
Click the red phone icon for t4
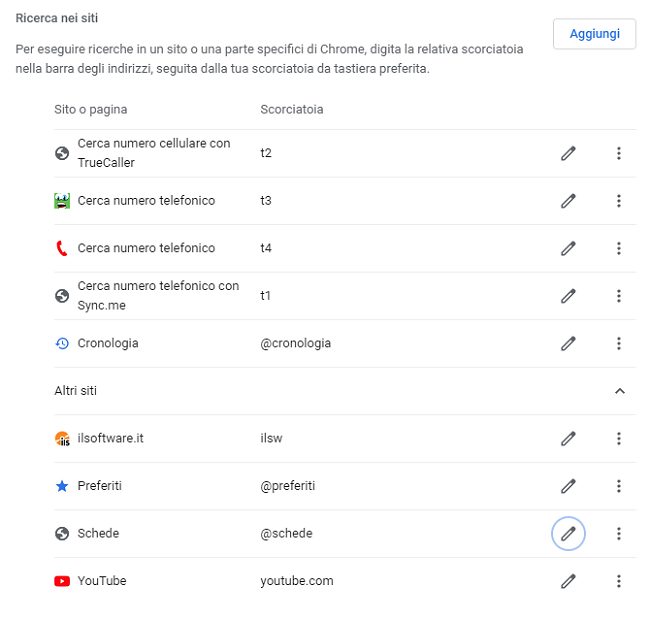tap(61, 248)
